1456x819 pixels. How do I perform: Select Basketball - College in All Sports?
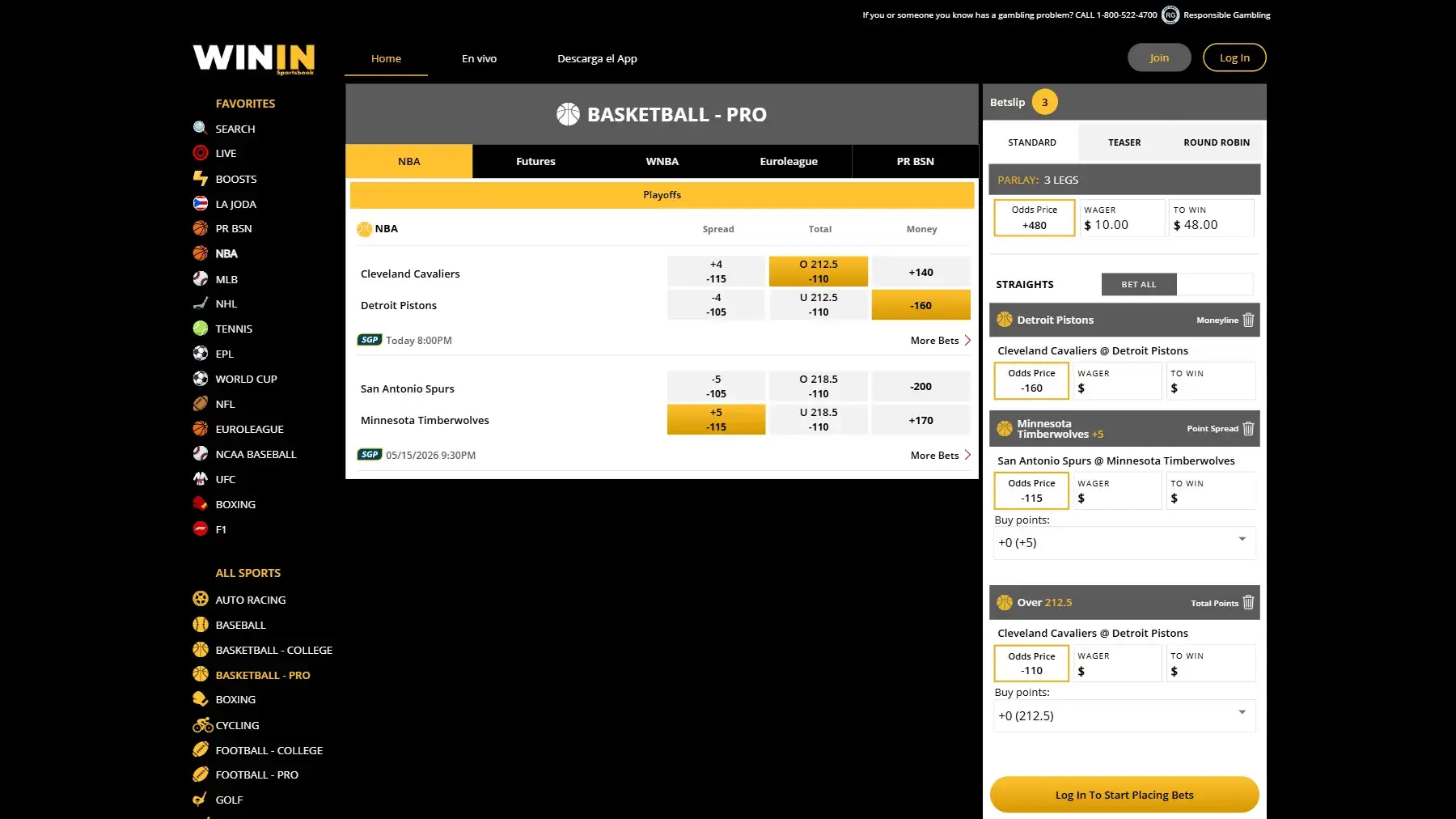(x=273, y=650)
